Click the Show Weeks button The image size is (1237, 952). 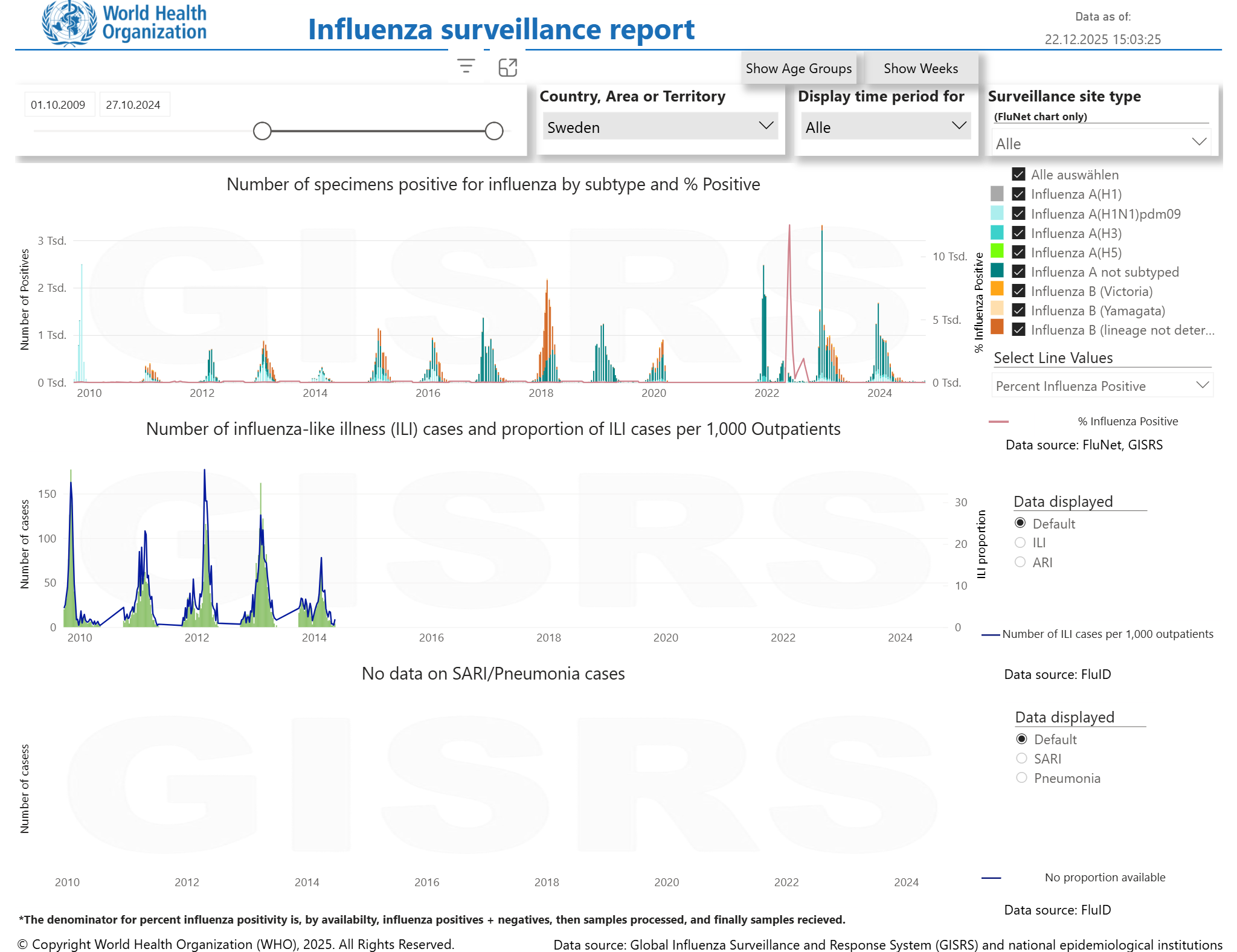click(x=921, y=68)
